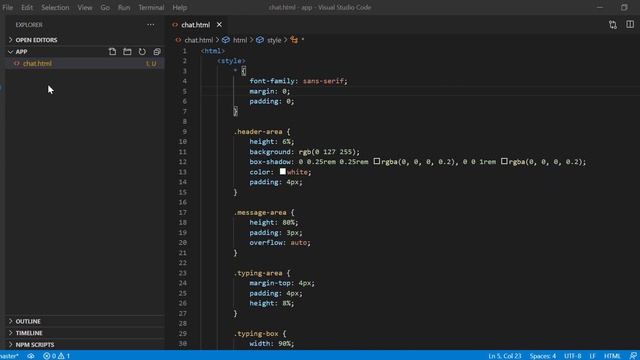The image size is (640, 360).
Task: Close the chat.html editor tab
Action: [219, 25]
